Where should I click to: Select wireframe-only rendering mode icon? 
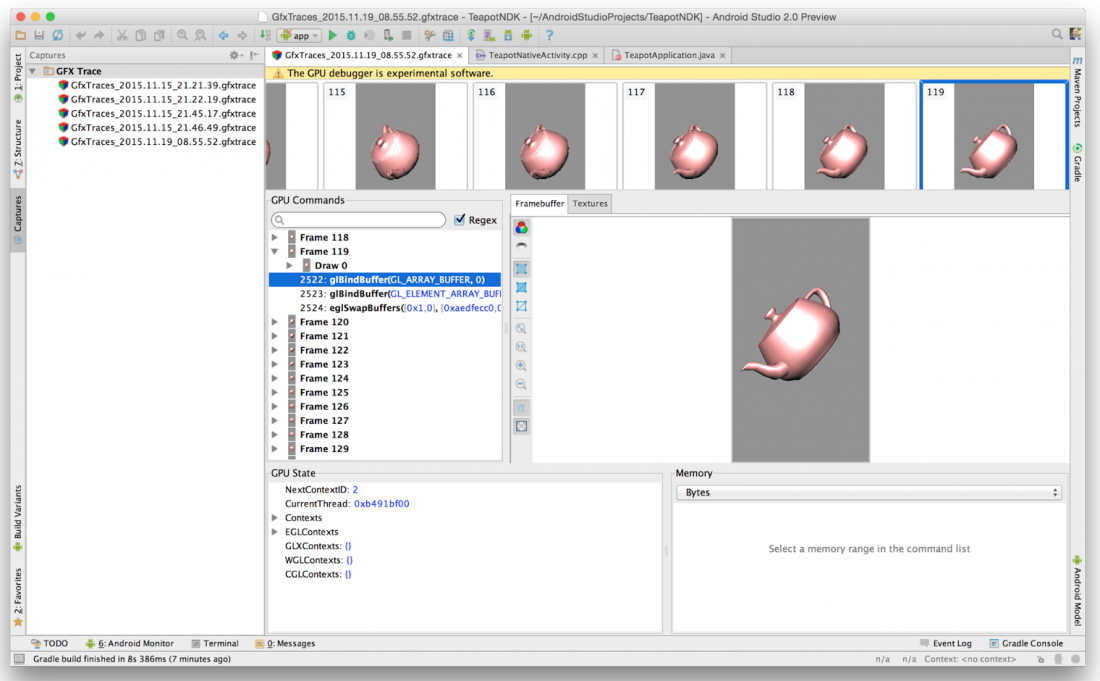point(521,306)
